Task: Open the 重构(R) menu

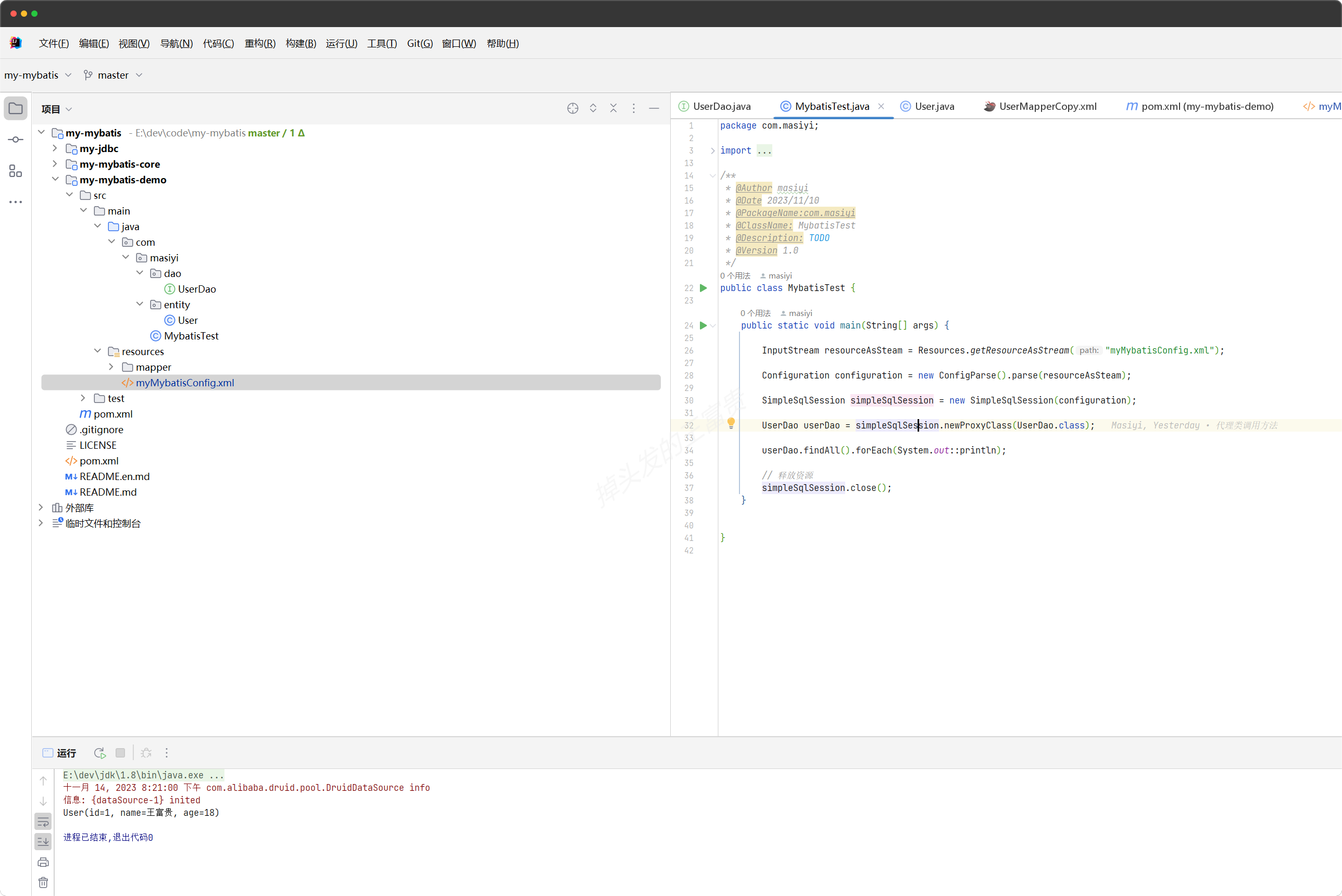Action: pos(260,43)
